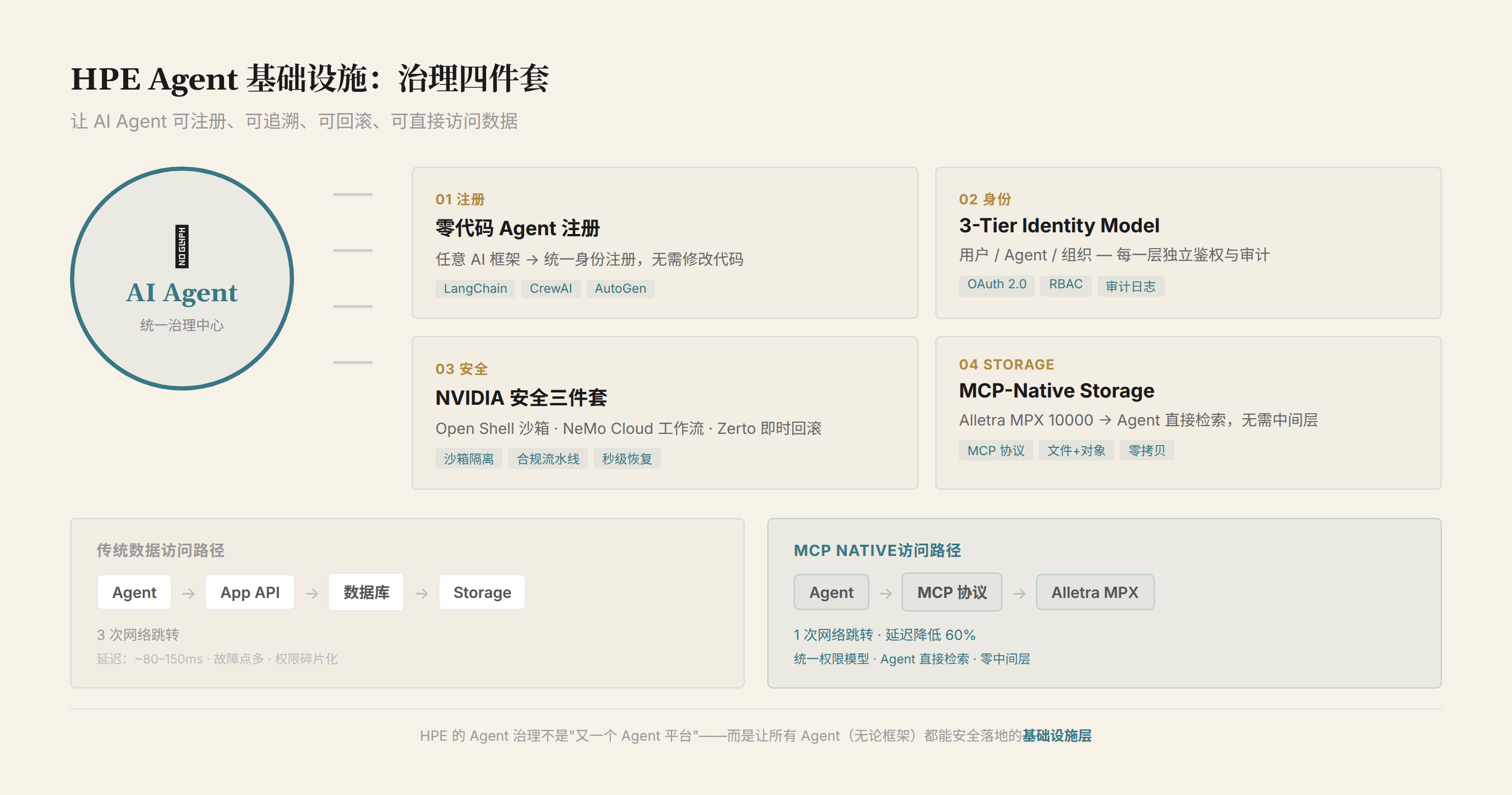Choose the 合规流水线 tag
Screen dimensions: 1512x795
point(548,459)
